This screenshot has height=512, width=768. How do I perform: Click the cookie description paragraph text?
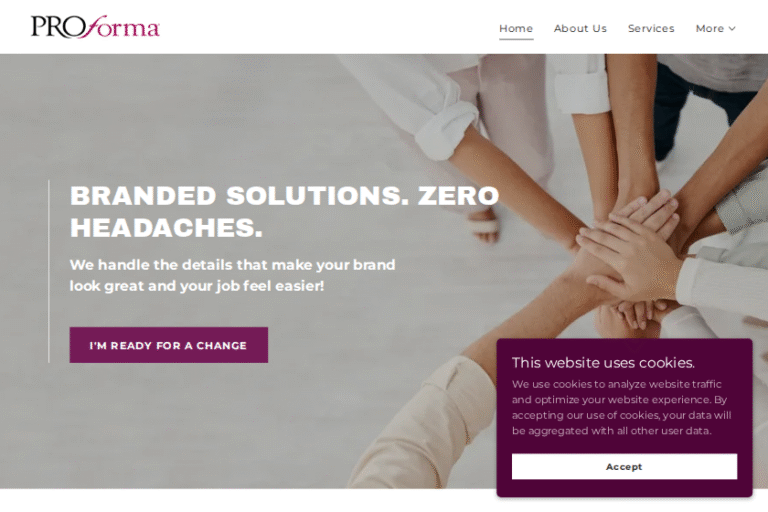click(622, 407)
